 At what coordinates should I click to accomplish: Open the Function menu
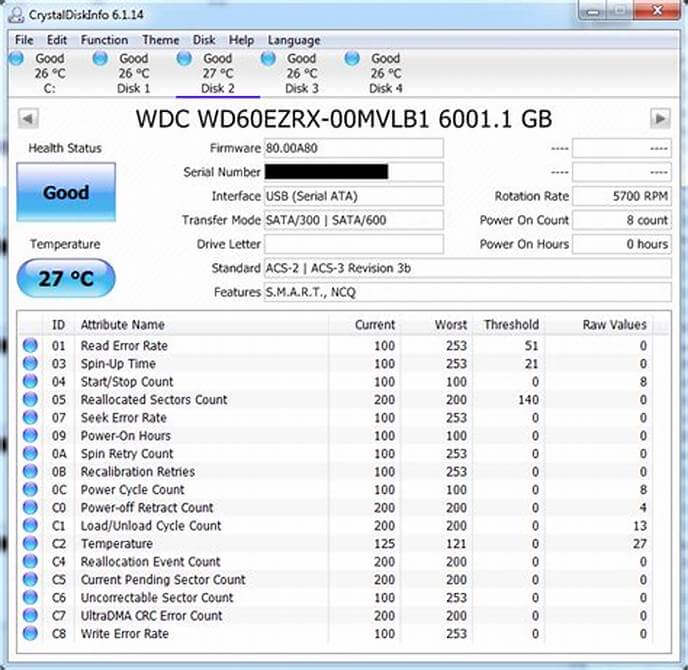[104, 40]
